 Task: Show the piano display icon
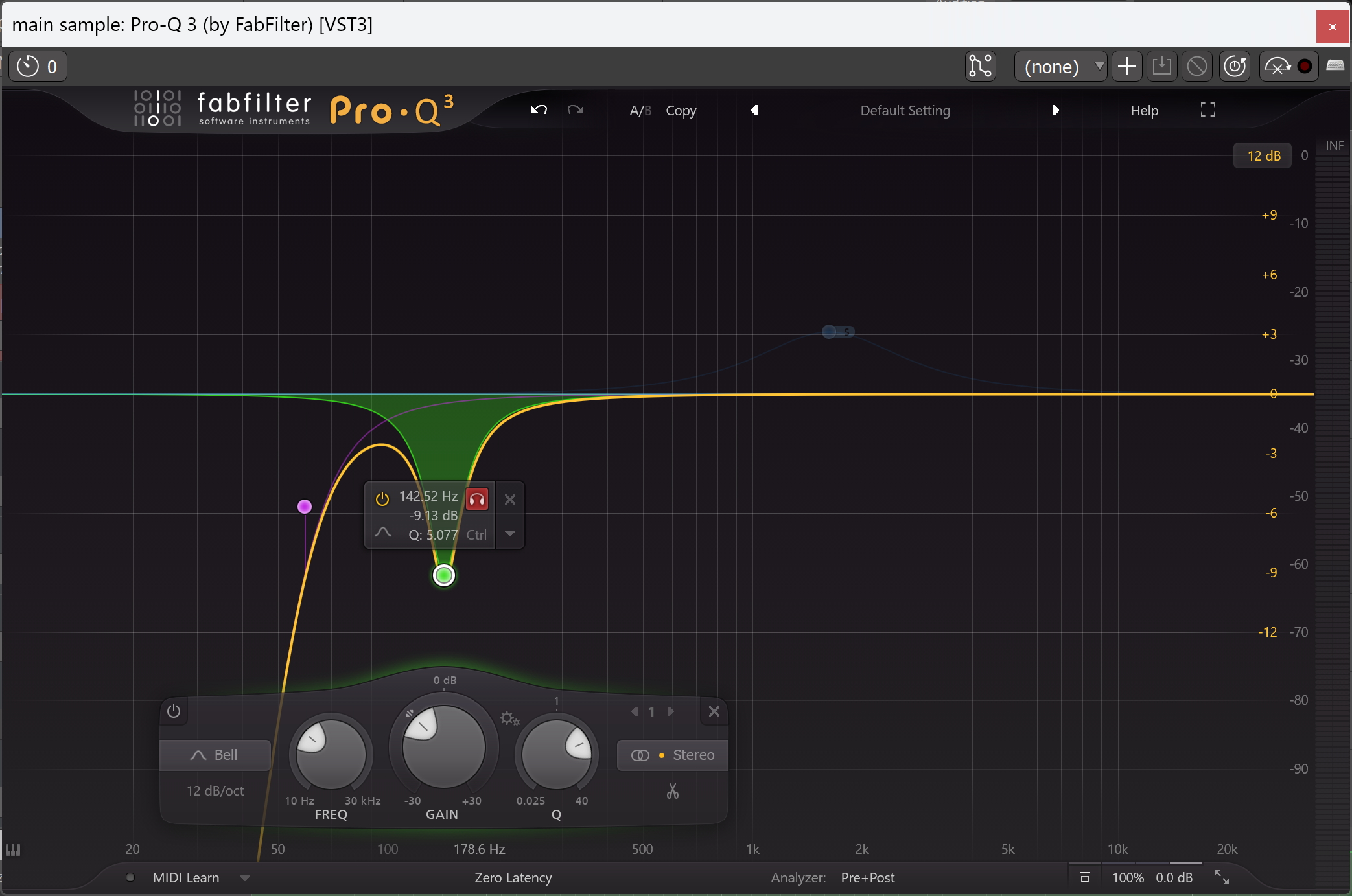tap(13, 850)
